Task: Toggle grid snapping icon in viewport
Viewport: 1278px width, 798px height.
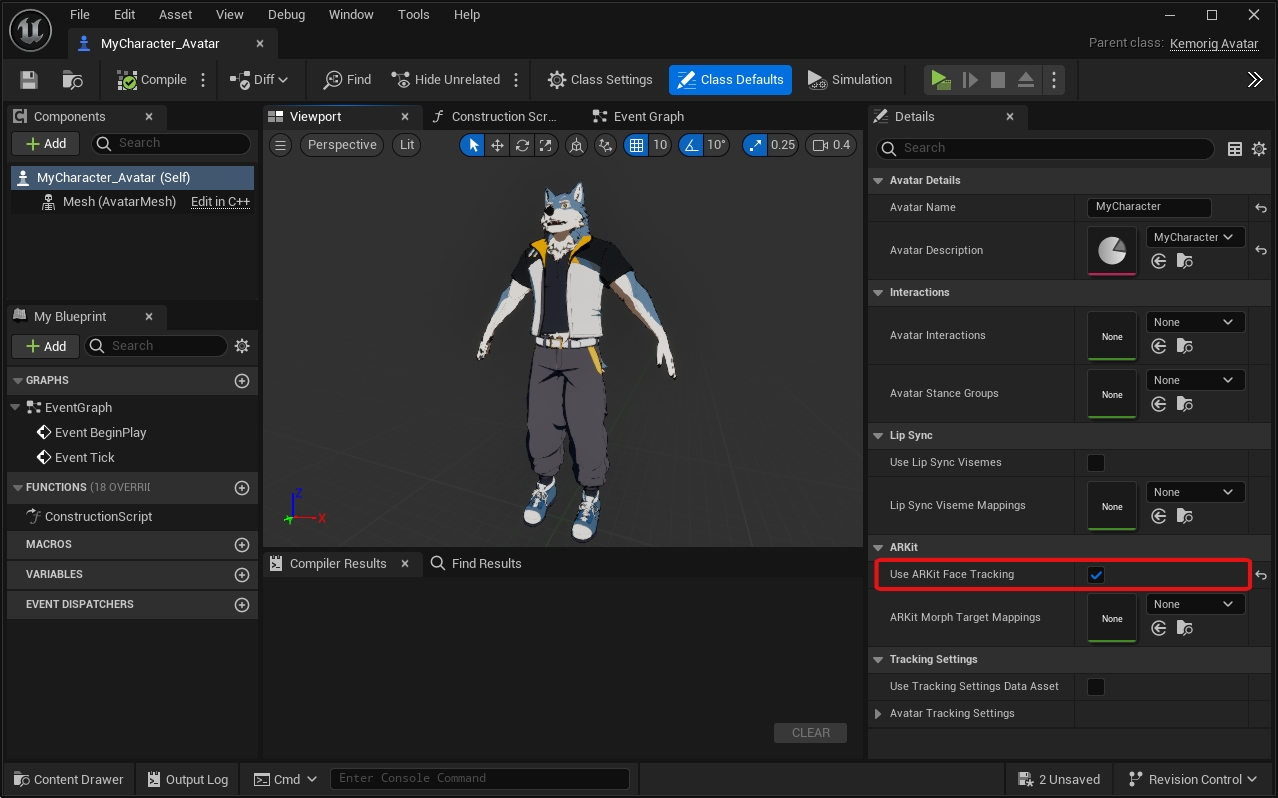Action: coord(636,145)
